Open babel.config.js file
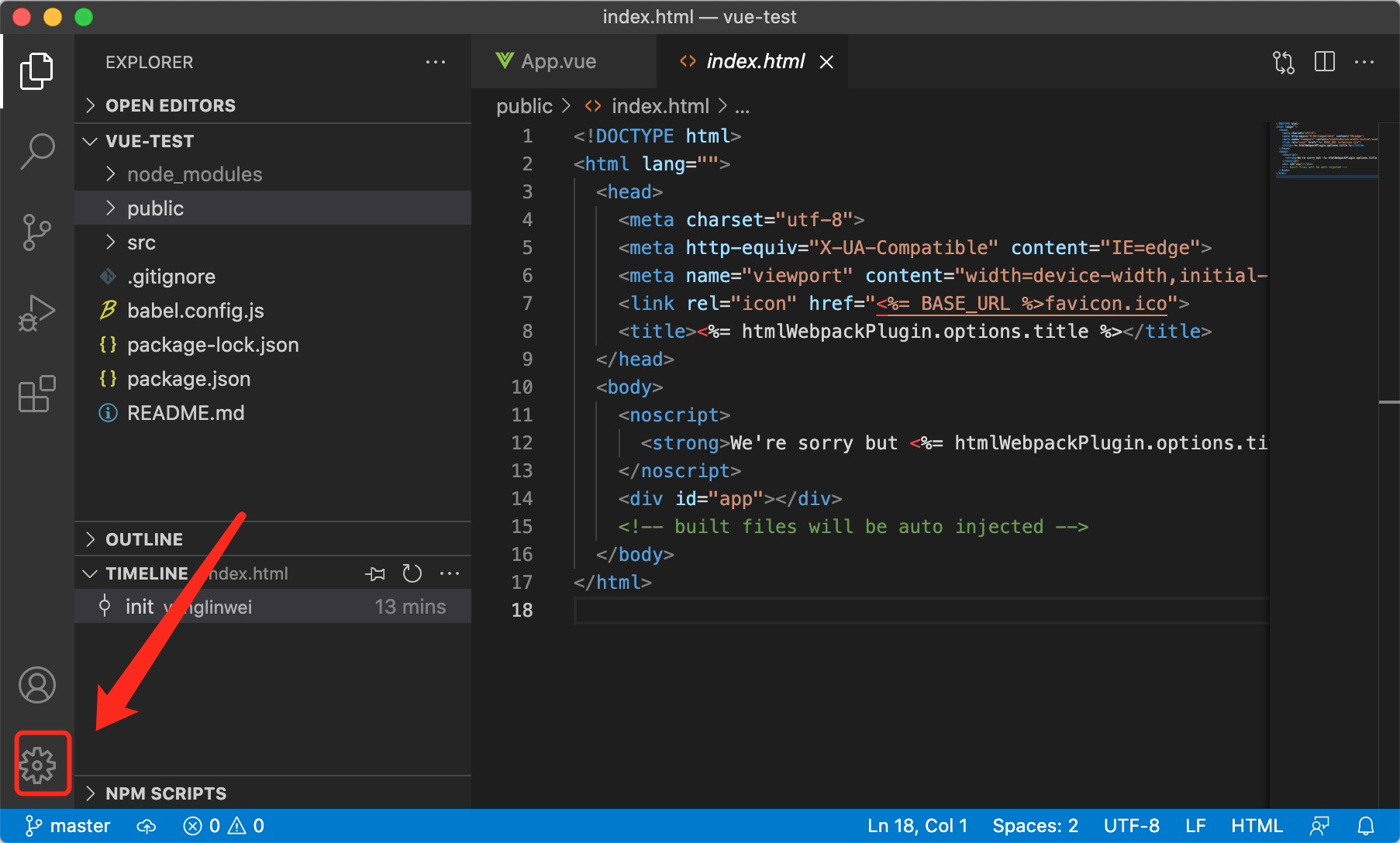 pos(273,311)
